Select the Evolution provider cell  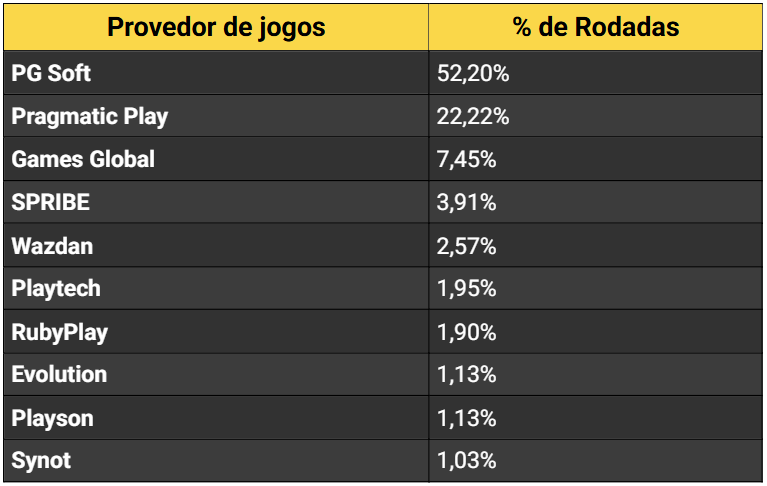click(x=59, y=375)
